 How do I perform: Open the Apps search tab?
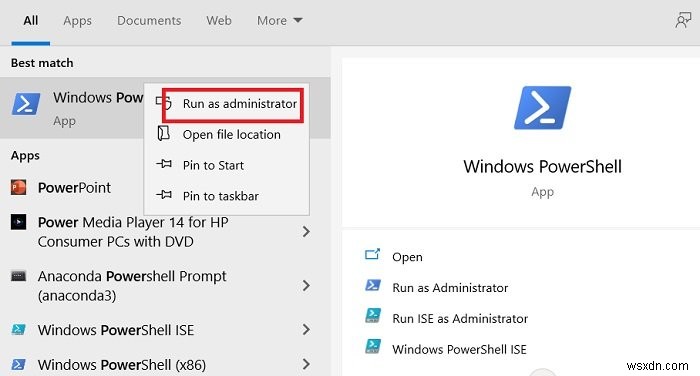(x=77, y=21)
